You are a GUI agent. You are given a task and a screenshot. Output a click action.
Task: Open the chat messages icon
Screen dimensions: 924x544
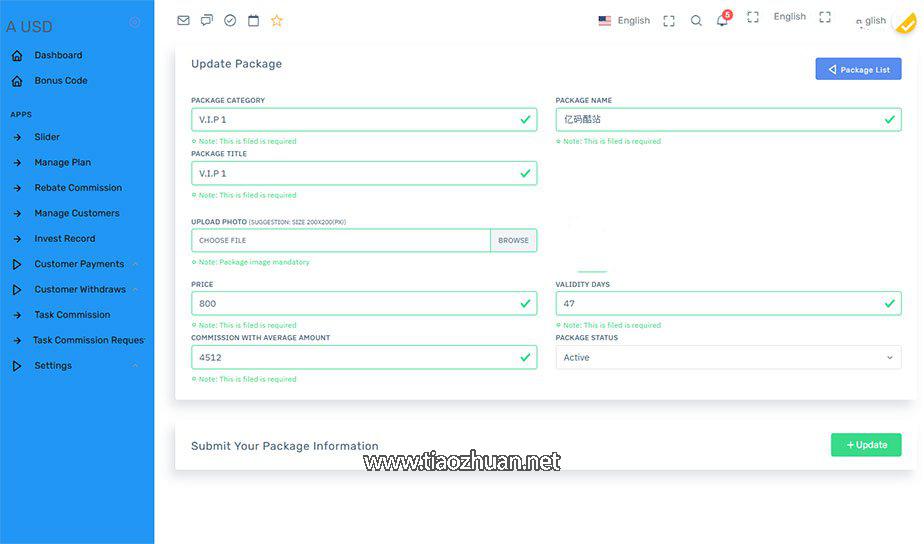(x=207, y=20)
